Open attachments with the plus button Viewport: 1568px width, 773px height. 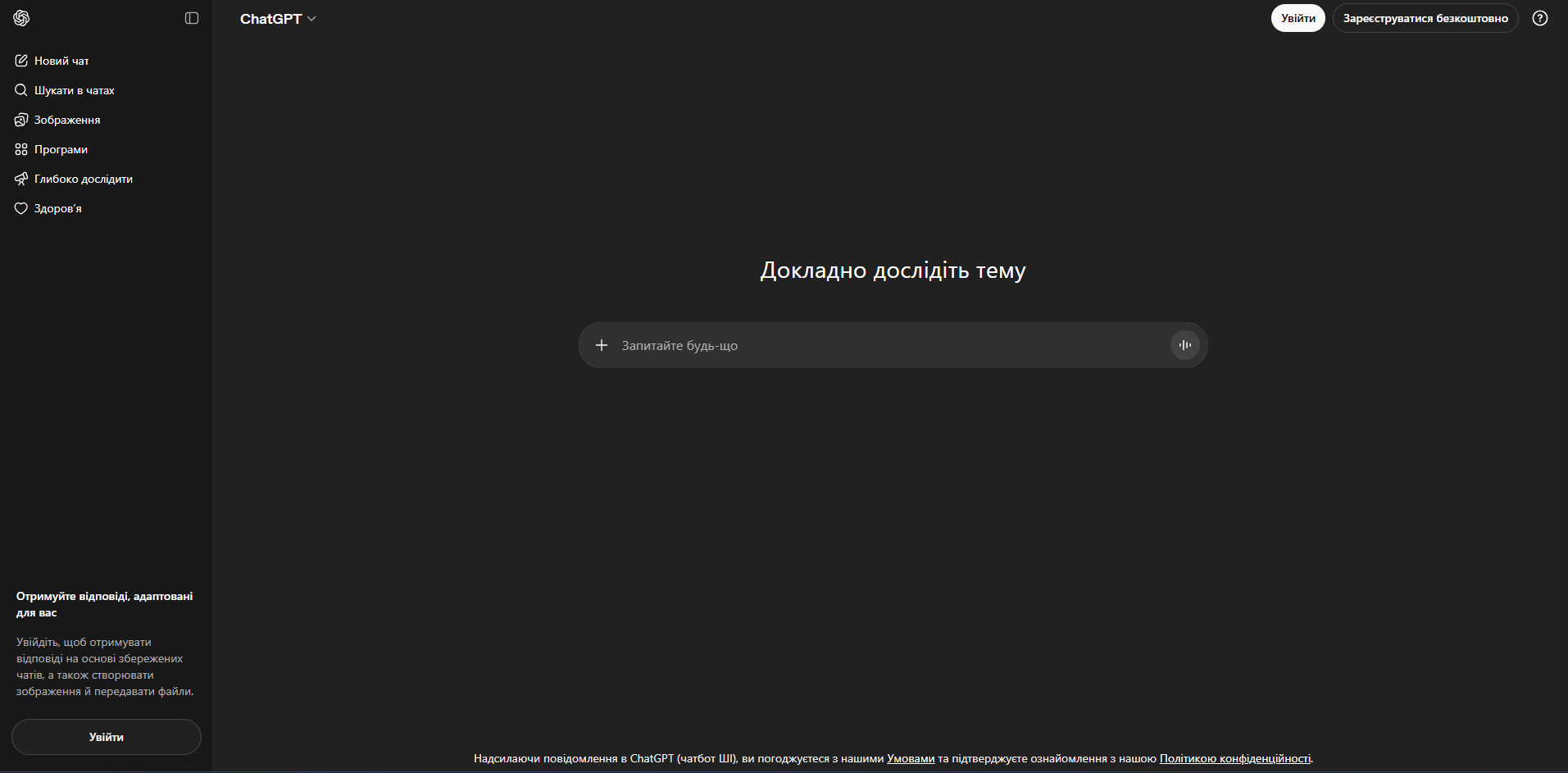pos(602,345)
